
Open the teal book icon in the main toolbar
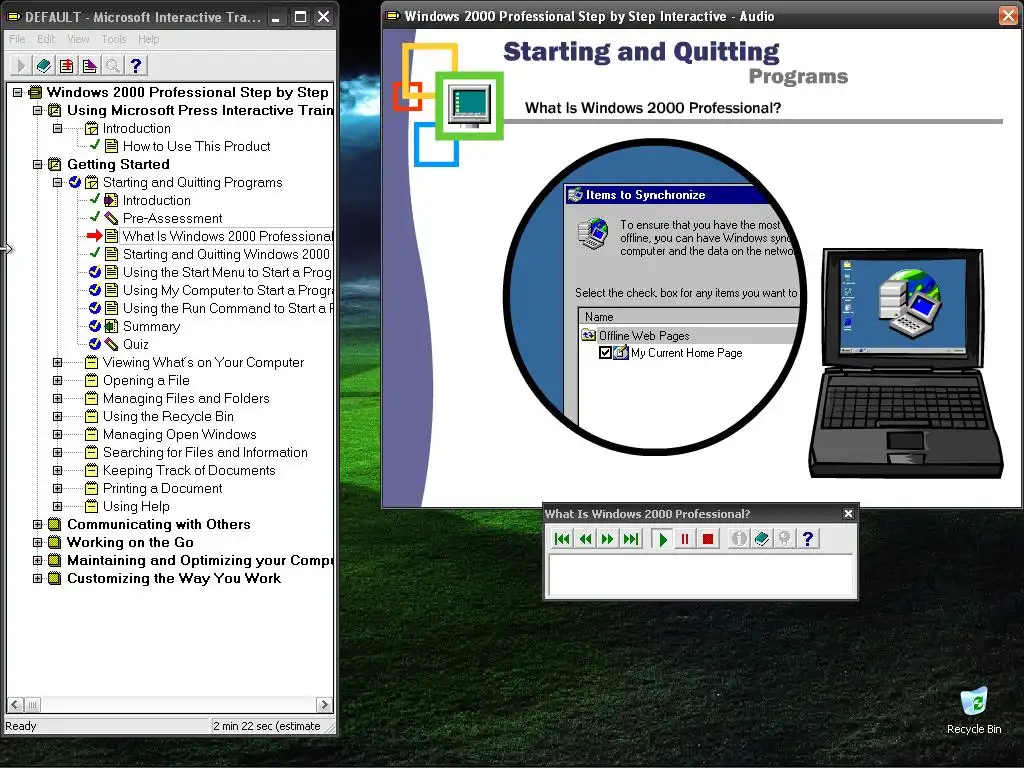(x=44, y=65)
